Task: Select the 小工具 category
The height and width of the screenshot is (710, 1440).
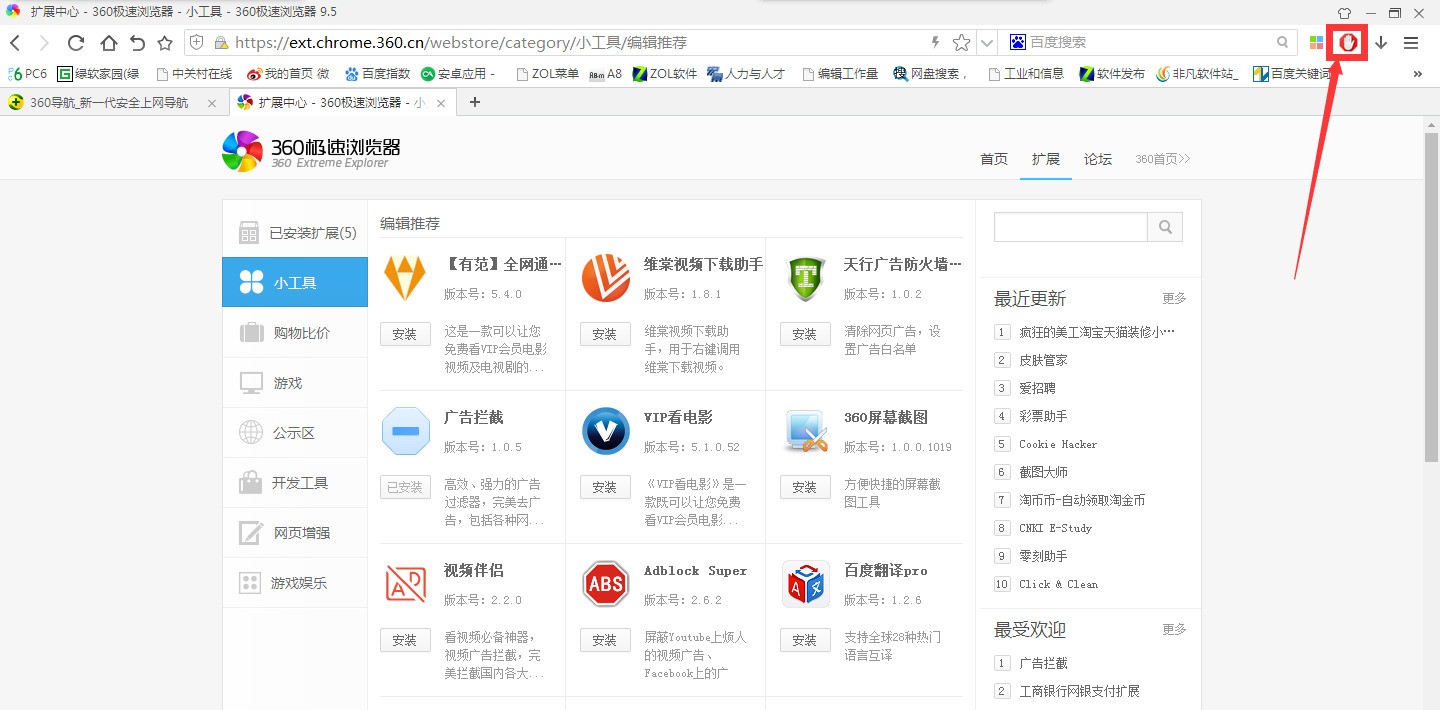Action: click(x=295, y=283)
